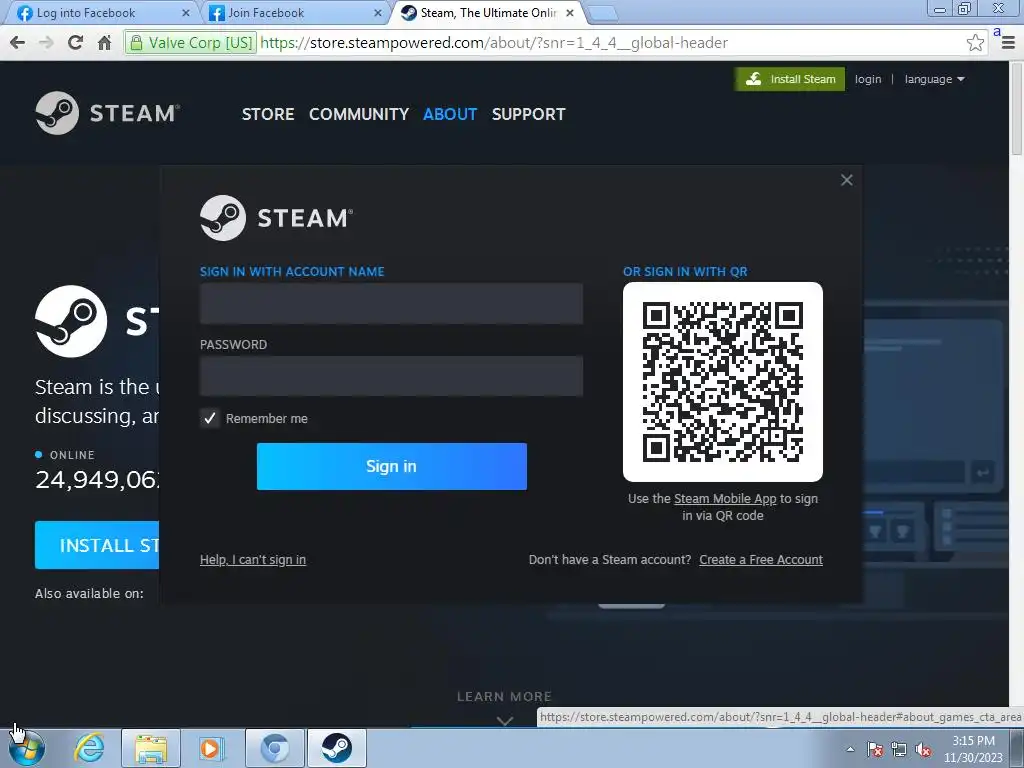Open the language dropdown

click(934, 79)
